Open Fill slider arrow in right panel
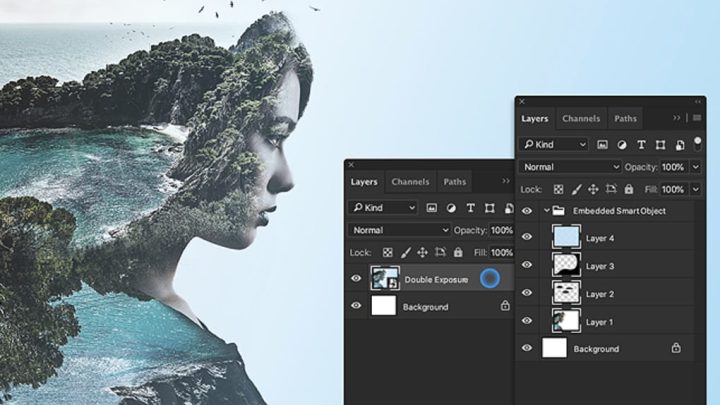720x405 pixels. pyautogui.click(x=696, y=189)
